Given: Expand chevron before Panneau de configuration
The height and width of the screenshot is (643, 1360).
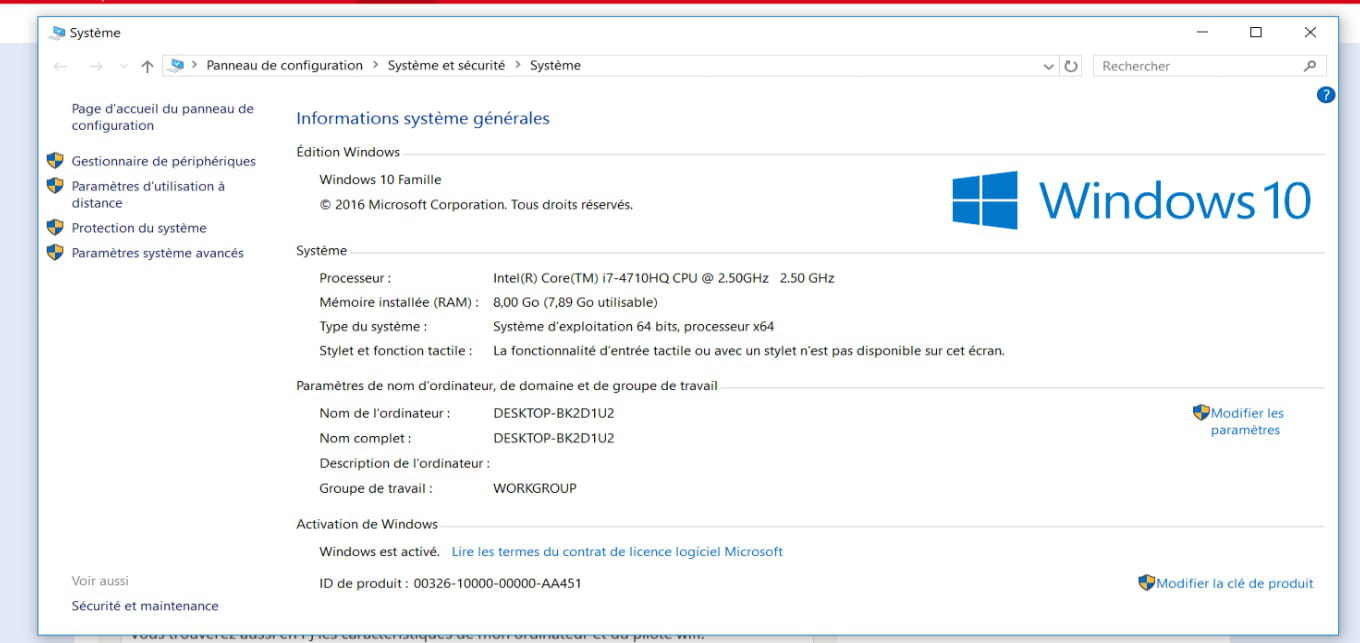Looking at the screenshot, I should click(194, 65).
